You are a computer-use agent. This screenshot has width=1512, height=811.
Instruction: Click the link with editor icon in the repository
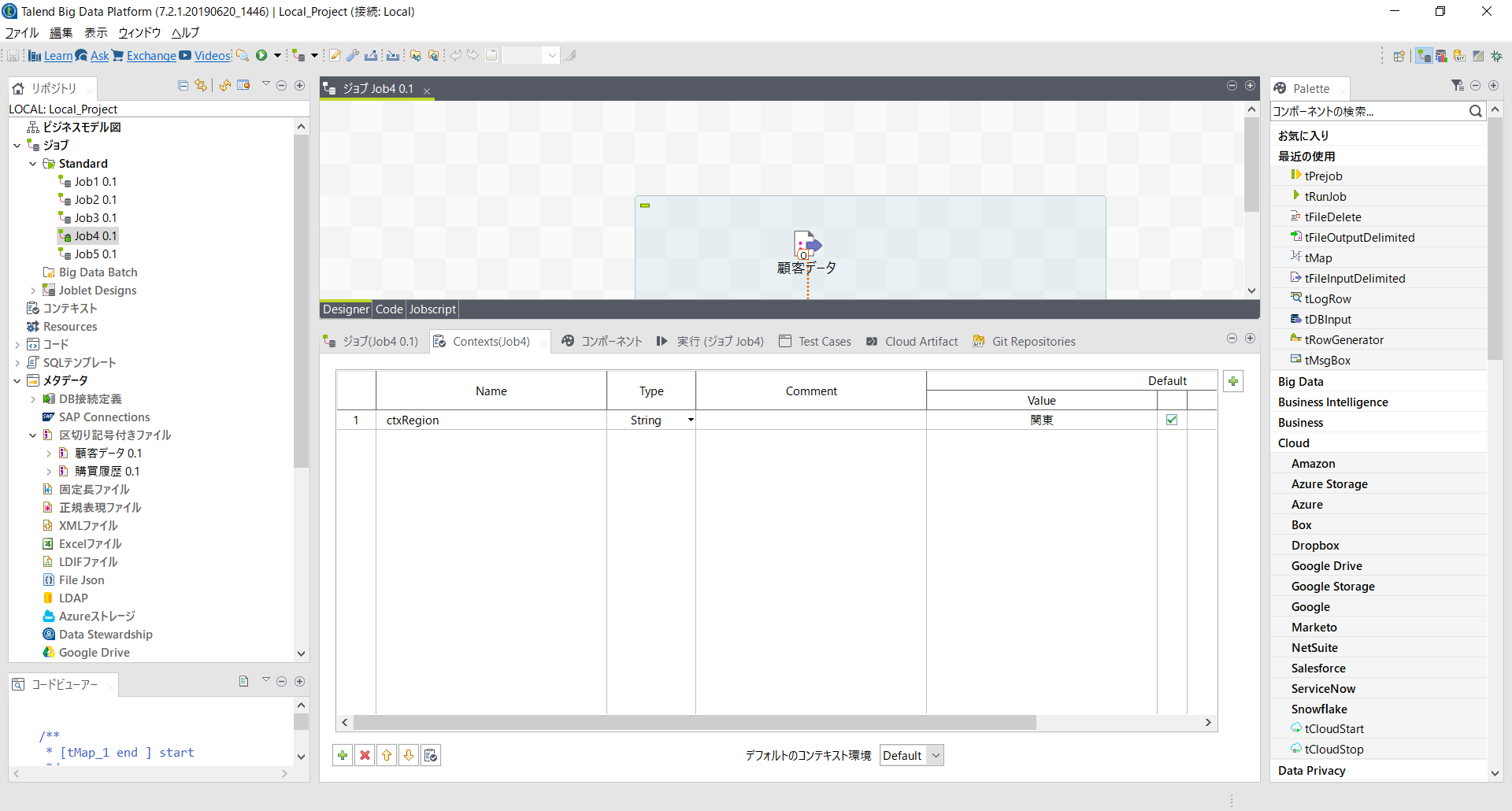[201, 85]
